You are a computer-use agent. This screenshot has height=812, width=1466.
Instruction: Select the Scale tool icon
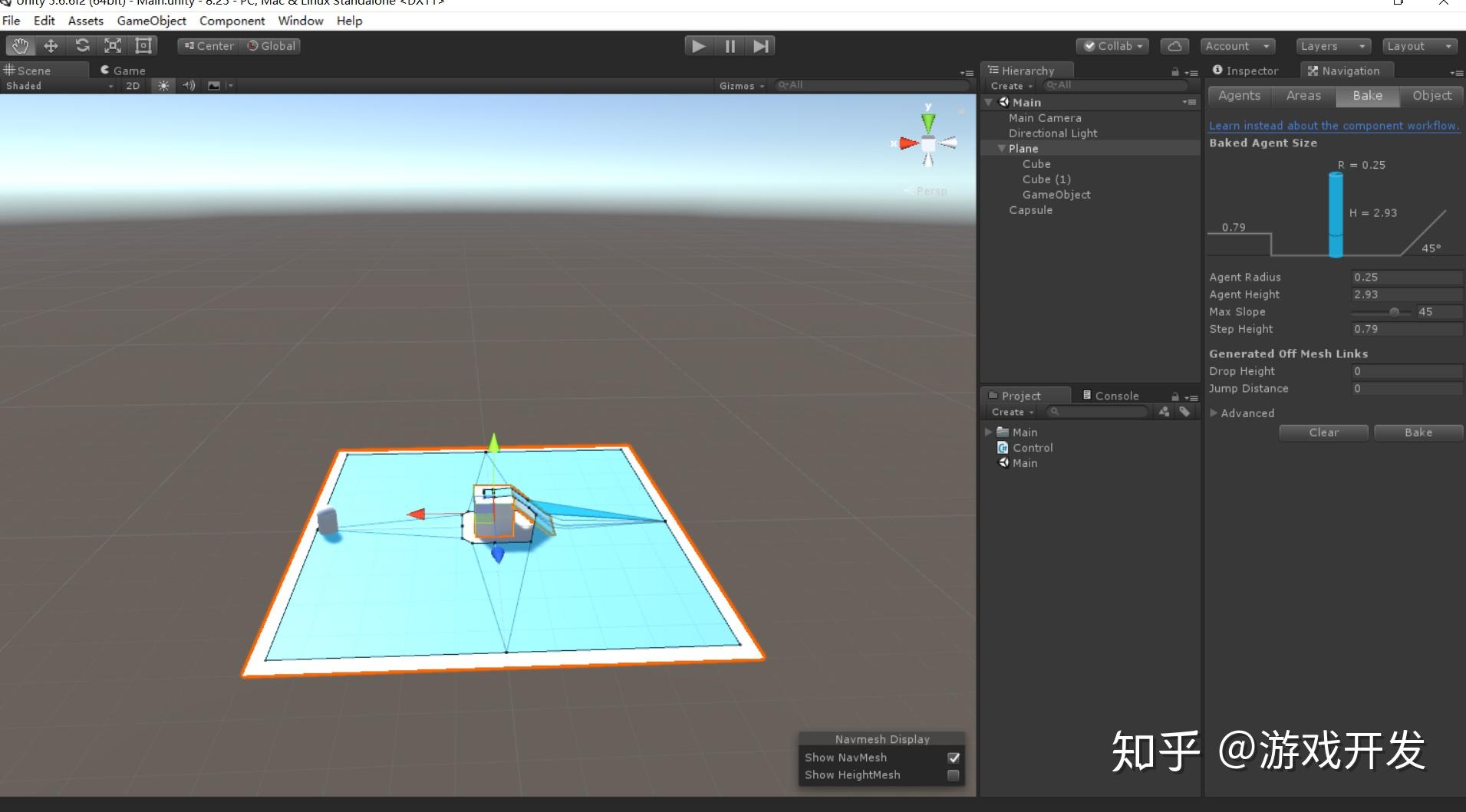(113, 46)
